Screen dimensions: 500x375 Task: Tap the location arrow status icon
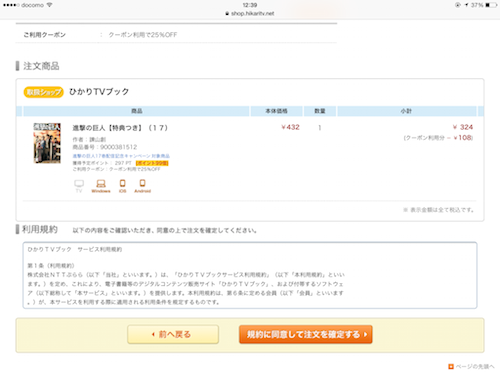466,5
